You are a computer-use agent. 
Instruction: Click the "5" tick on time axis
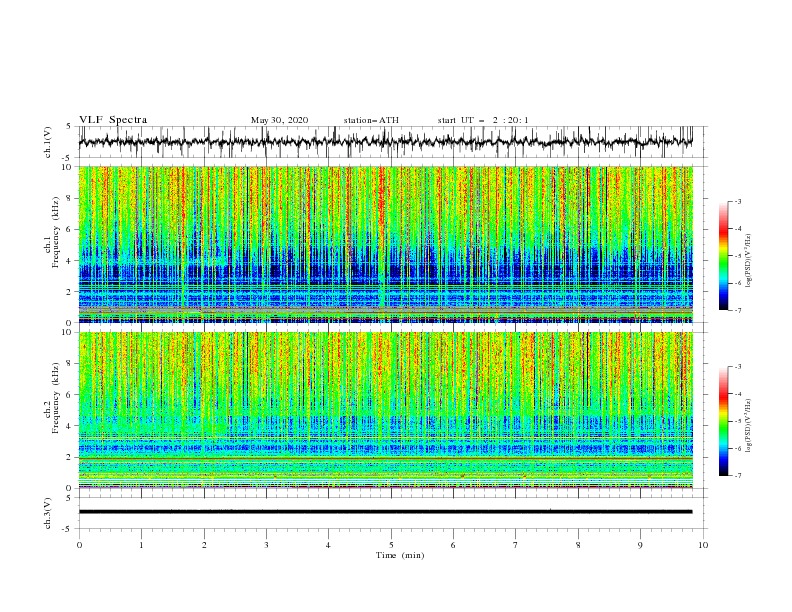point(391,545)
